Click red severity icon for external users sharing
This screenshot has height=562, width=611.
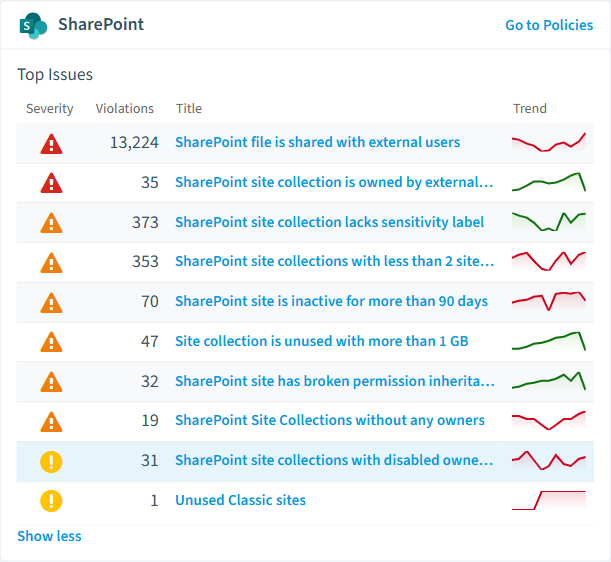click(x=51, y=144)
